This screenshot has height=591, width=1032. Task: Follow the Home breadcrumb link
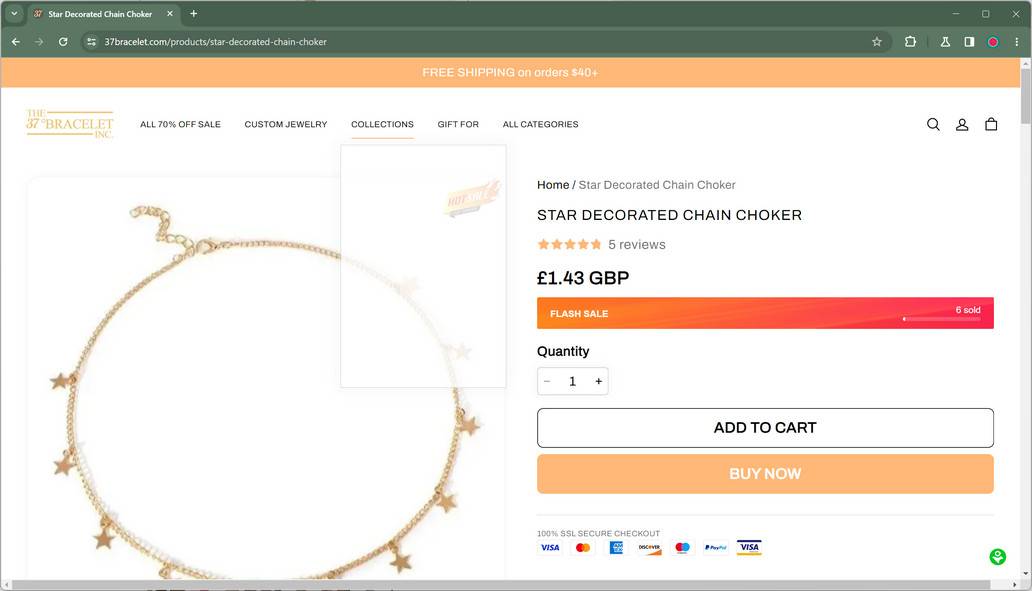(x=552, y=185)
